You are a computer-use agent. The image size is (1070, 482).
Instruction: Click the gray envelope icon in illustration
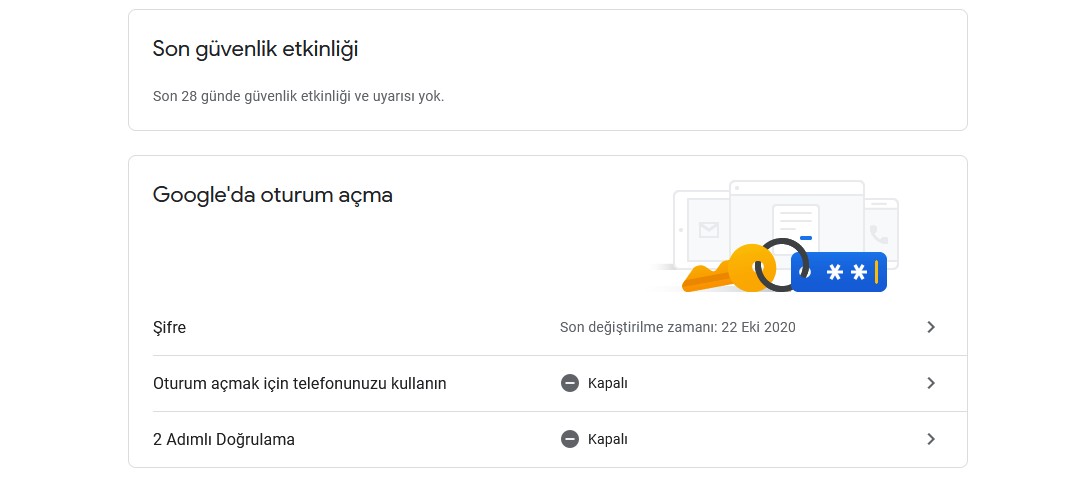[709, 230]
